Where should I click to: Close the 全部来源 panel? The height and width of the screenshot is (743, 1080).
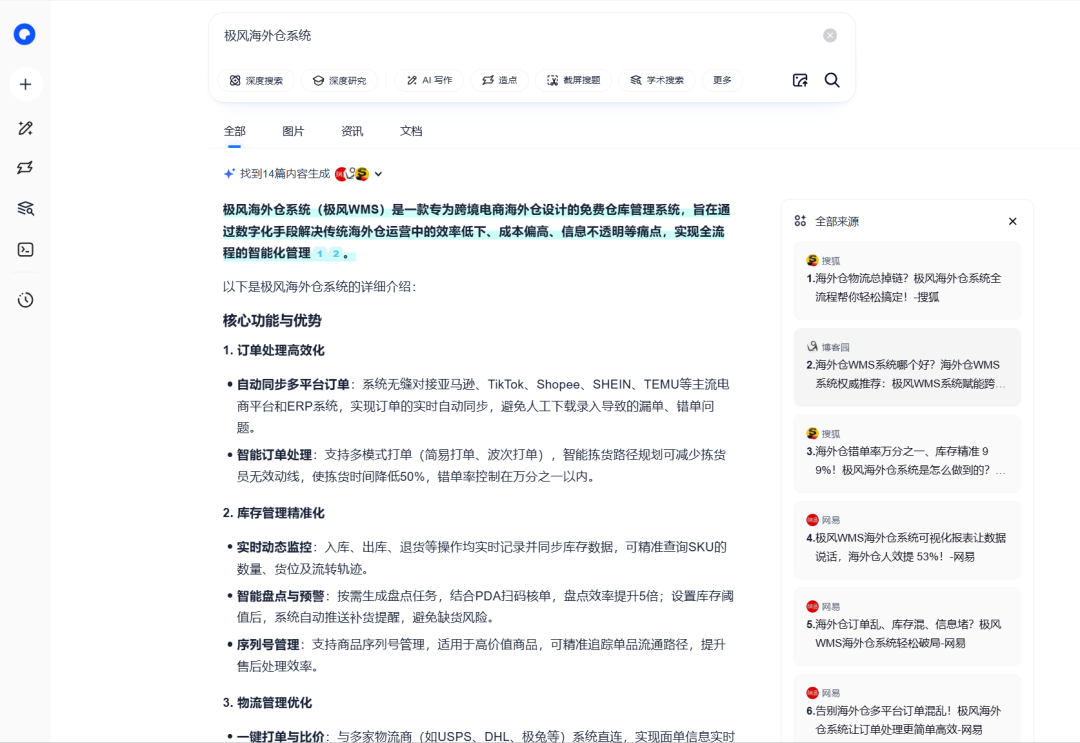coord(1012,221)
